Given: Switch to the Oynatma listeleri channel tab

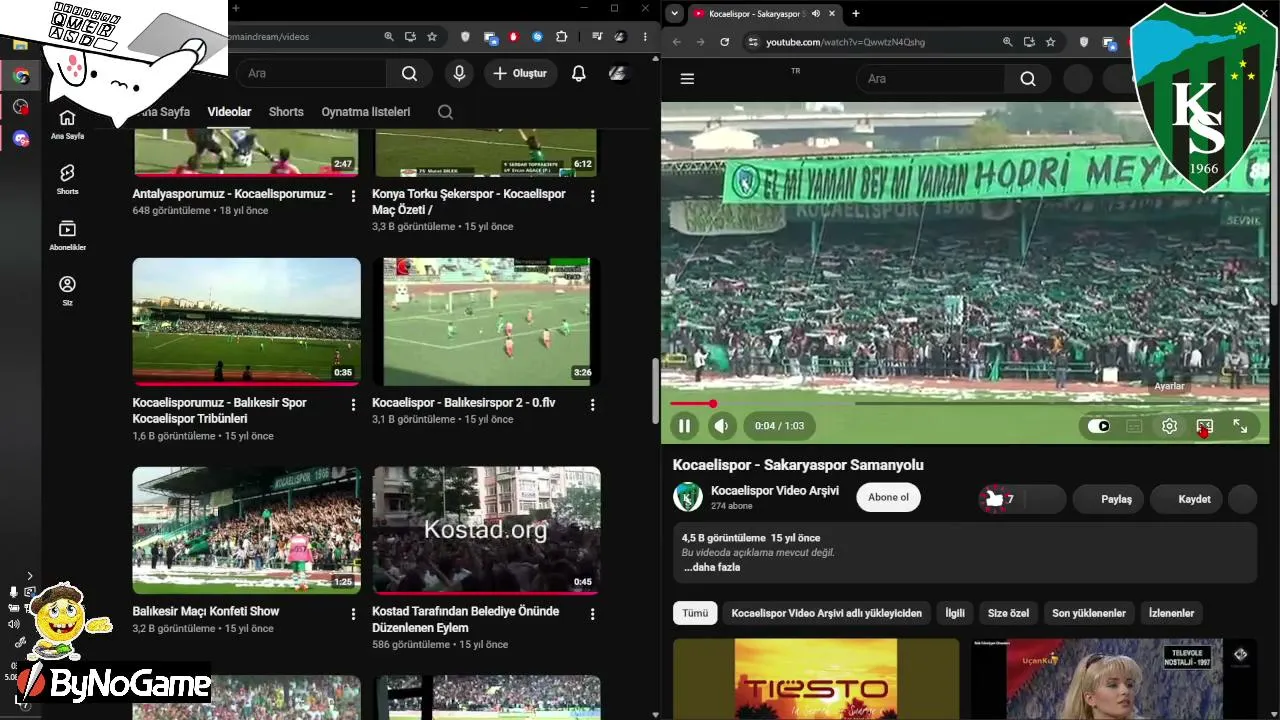Looking at the screenshot, I should [366, 112].
